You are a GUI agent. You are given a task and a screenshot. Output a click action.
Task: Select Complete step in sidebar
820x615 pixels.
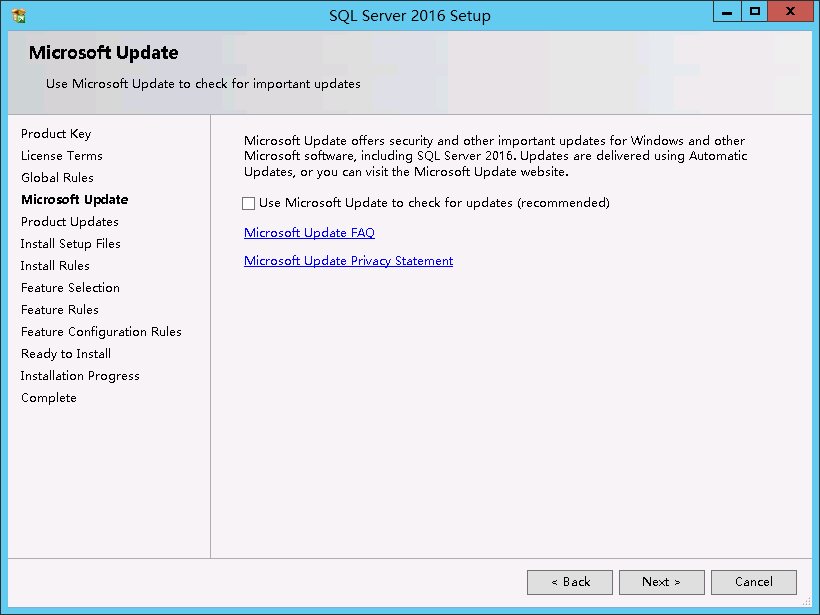(49, 397)
